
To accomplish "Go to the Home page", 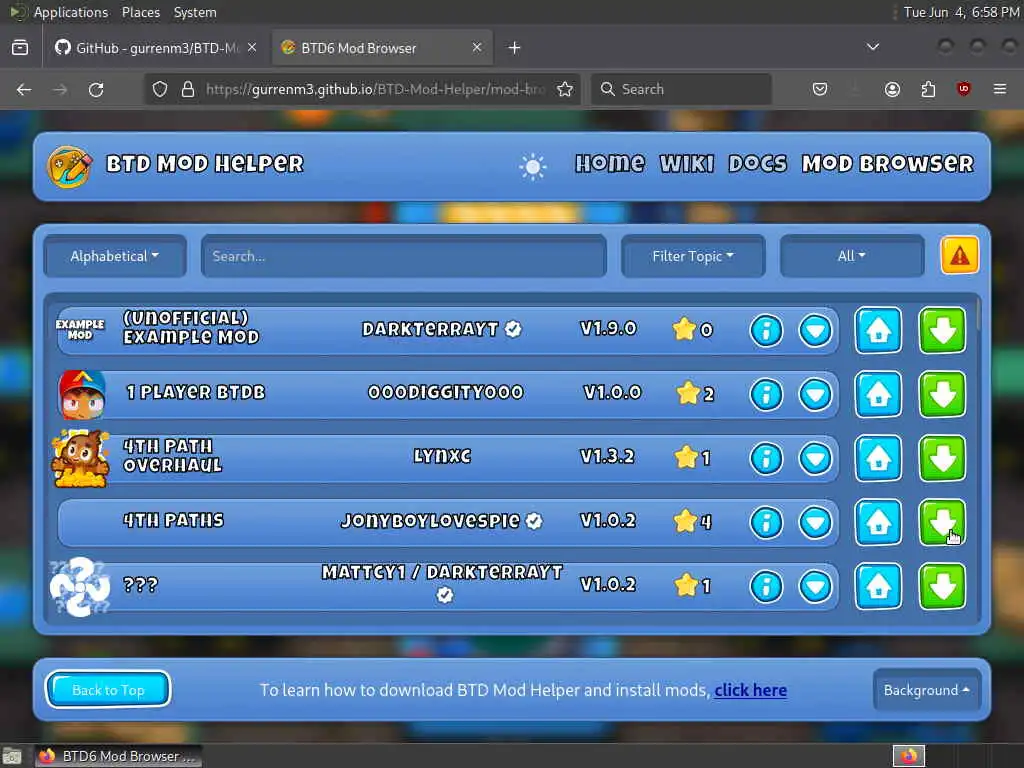I will click(609, 163).
